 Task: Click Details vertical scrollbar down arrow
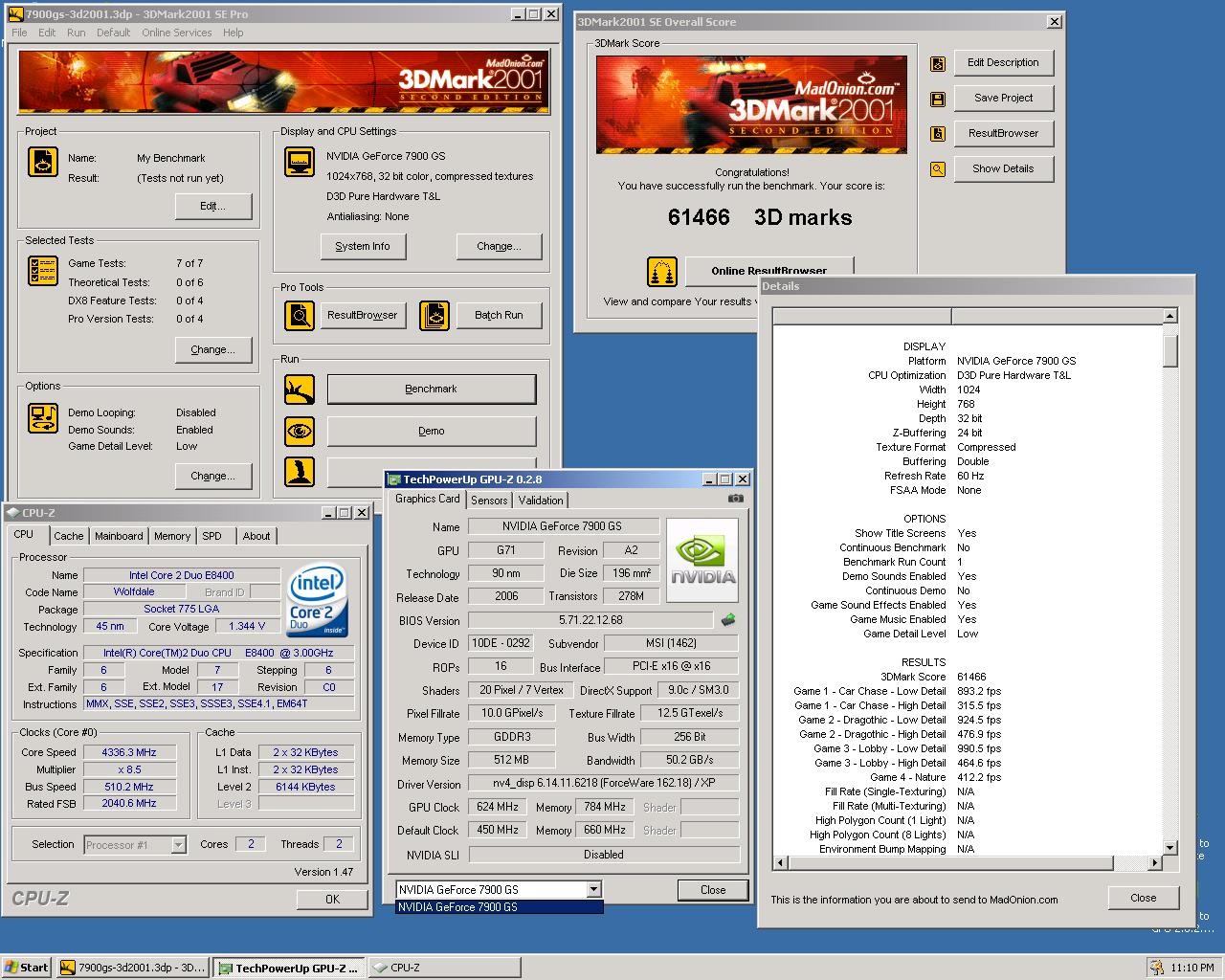pyautogui.click(x=1169, y=847)
